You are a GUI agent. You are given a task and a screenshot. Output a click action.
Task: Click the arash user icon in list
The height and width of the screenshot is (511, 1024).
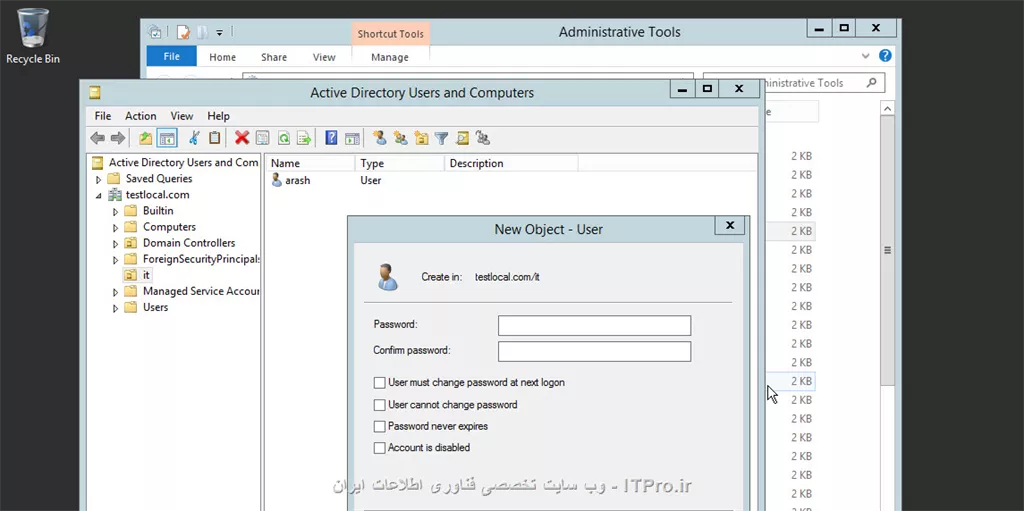[276, 180]
